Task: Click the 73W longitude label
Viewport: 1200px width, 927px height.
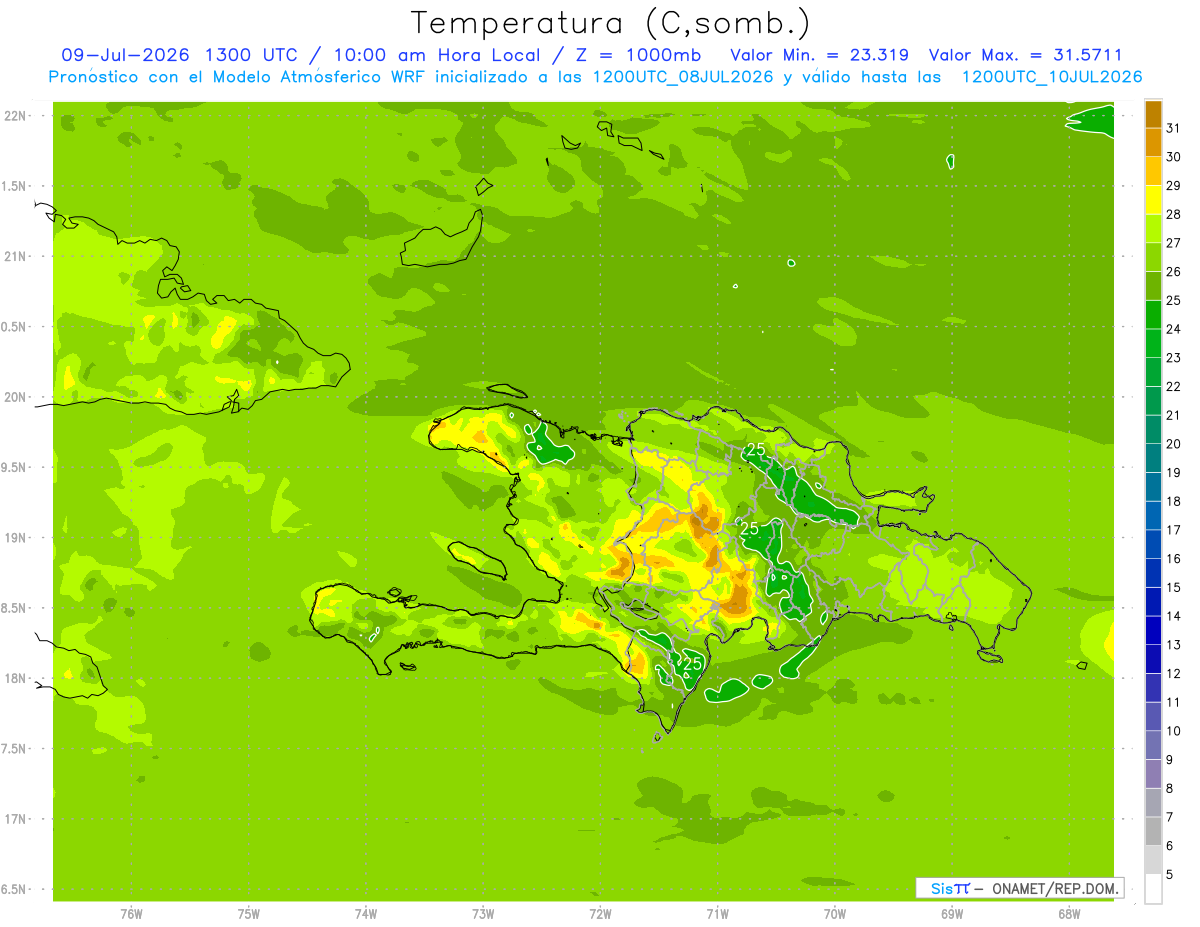Action: tap(483, 914)
